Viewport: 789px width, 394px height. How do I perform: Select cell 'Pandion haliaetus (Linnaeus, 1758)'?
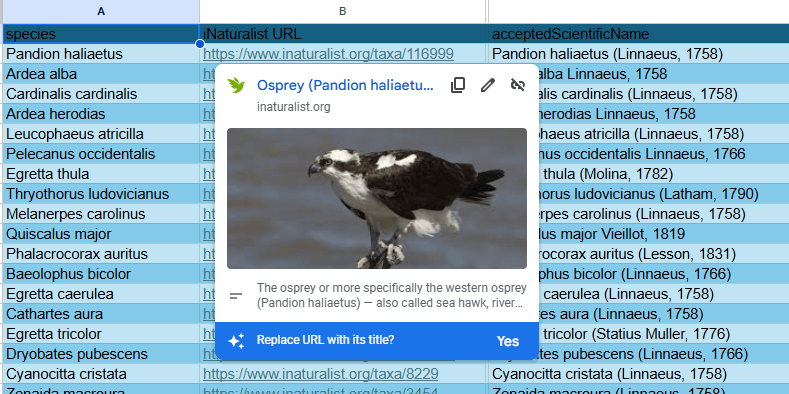click(x=638, y=54)
